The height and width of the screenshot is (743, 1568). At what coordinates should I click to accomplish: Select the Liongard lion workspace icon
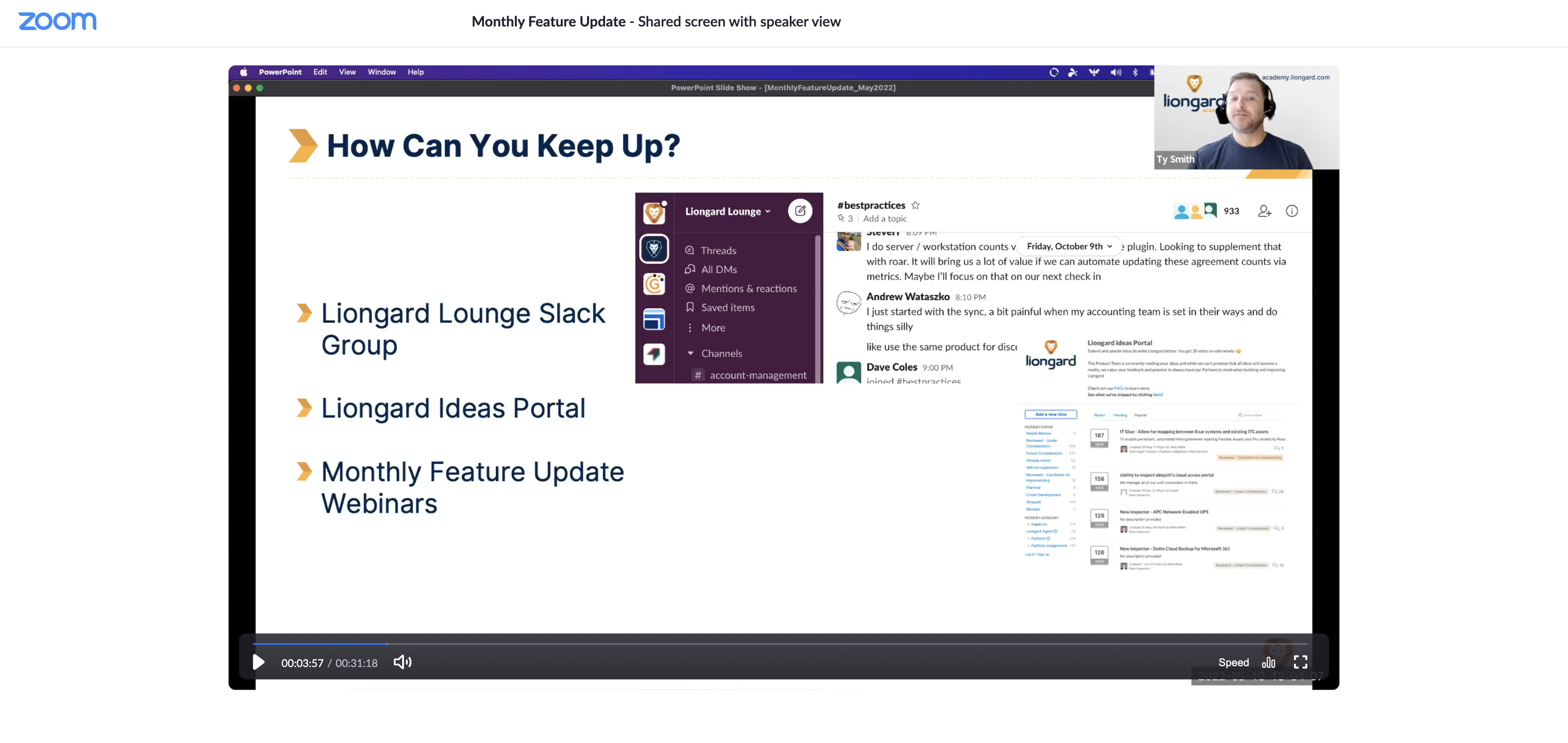(x=655, y=213)
